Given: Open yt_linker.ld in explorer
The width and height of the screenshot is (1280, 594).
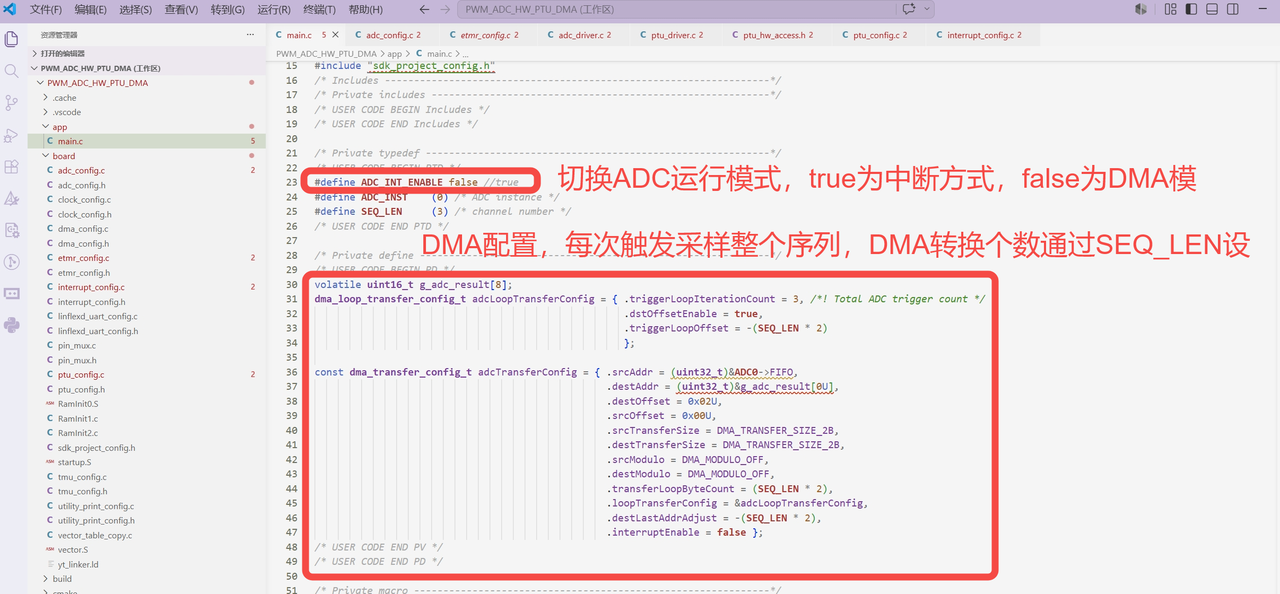Looking at the screenshot, I should click(147, 564).
